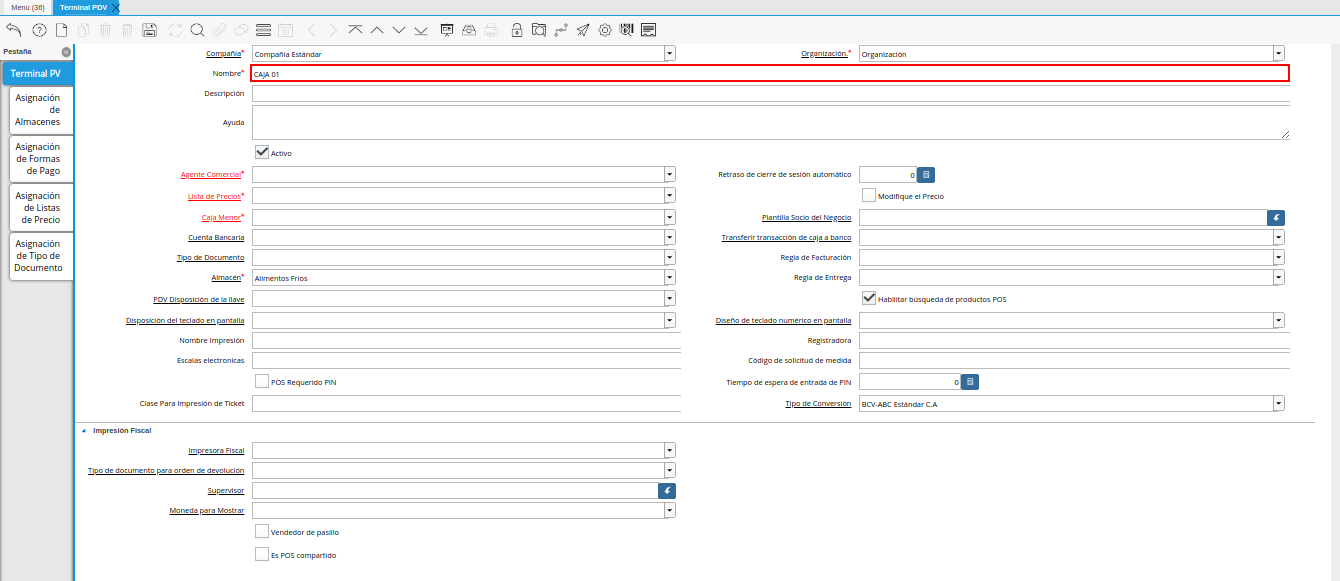Go to the first record icon

[355, 30]
